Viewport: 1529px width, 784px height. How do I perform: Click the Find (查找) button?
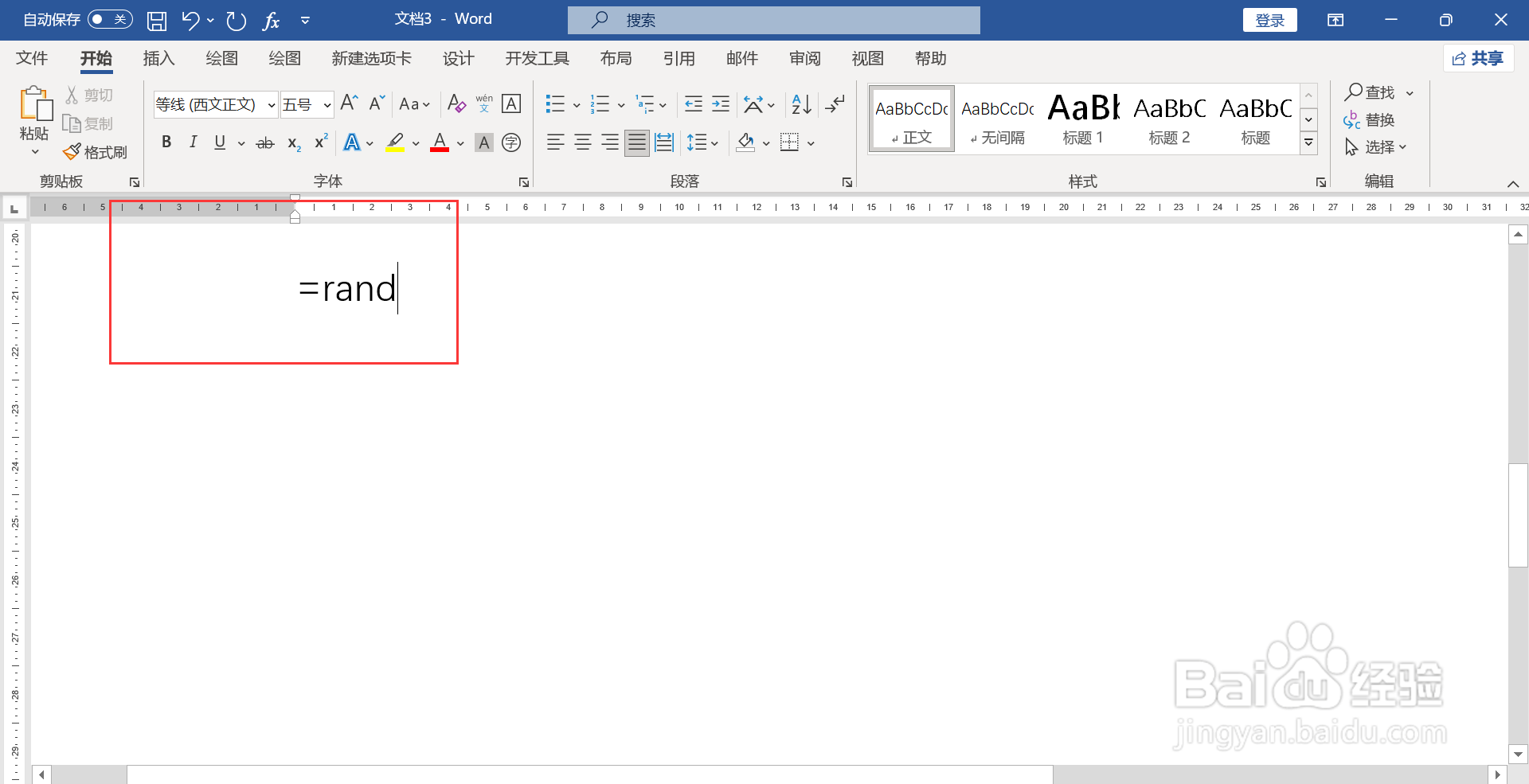(x=1370, y=92)
